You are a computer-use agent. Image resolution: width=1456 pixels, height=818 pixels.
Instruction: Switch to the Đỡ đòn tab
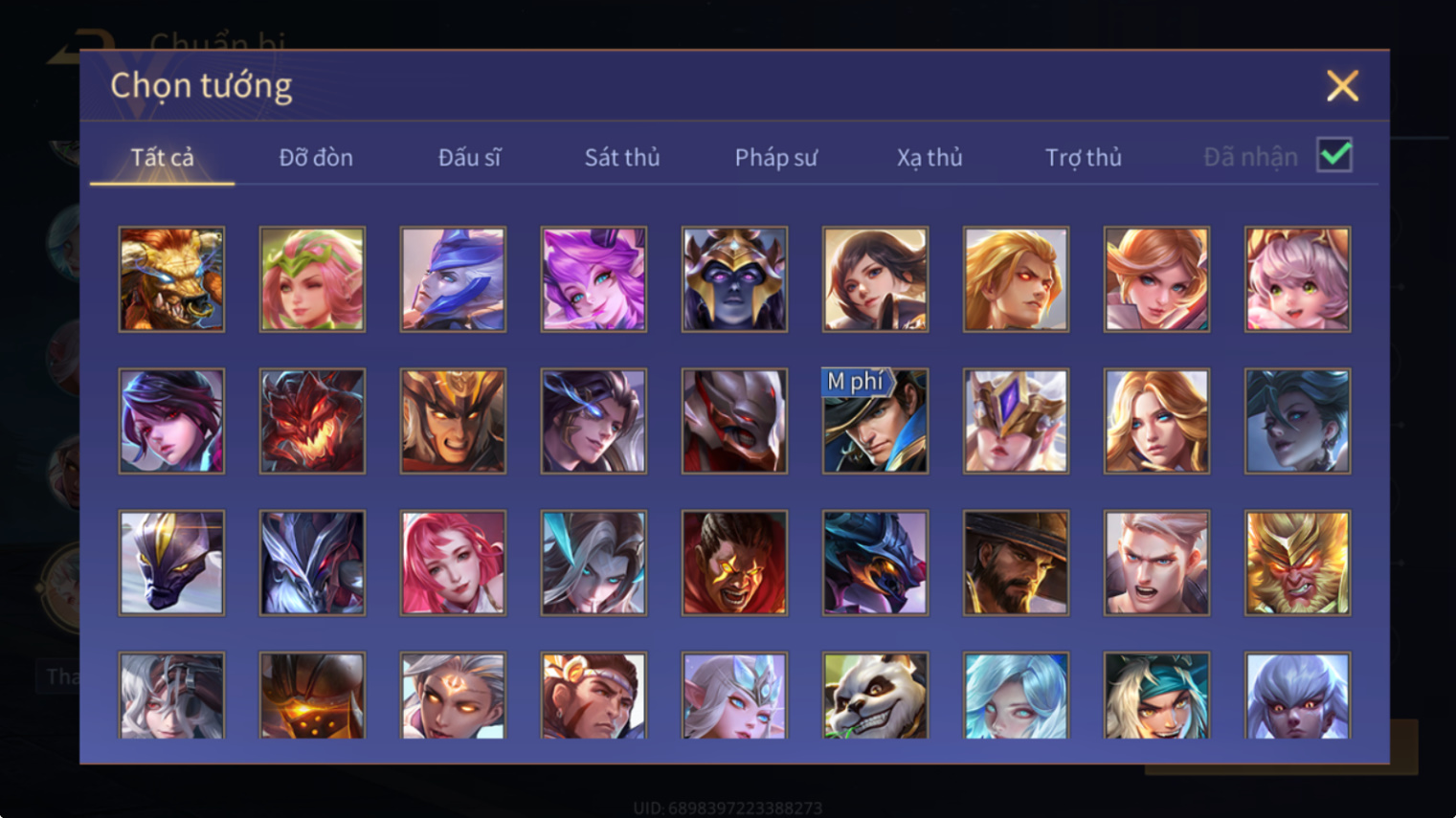point(316,157)
